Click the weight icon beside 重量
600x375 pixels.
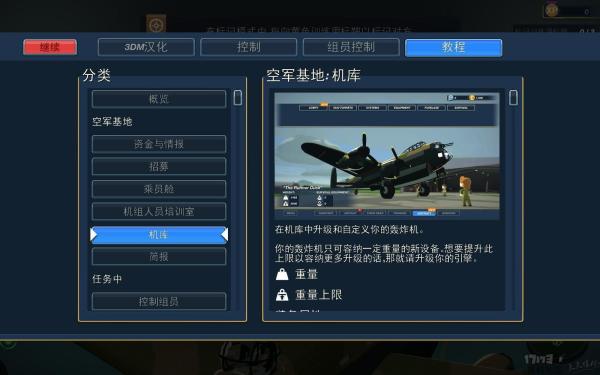282,274
